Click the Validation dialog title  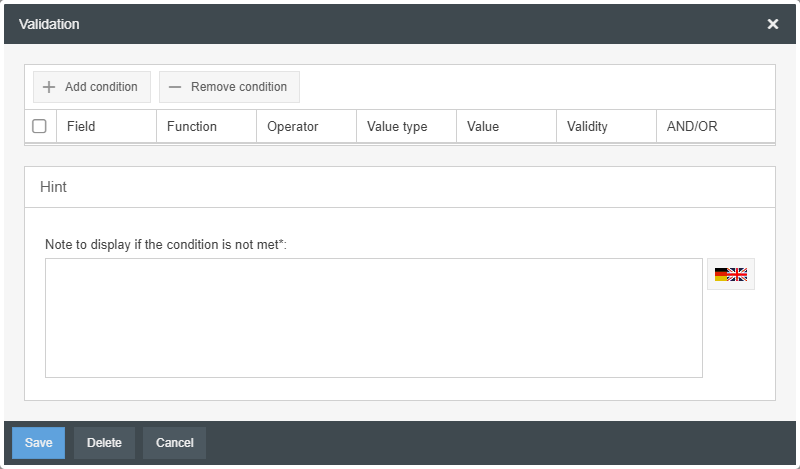click(49, 24)
